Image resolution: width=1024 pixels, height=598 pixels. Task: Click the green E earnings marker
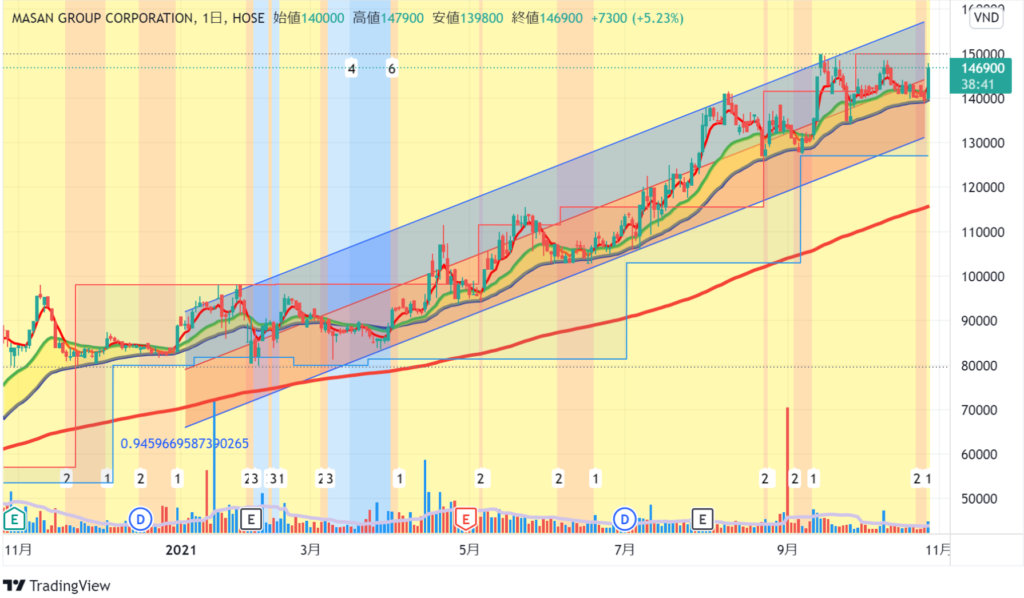pos(14,520)
